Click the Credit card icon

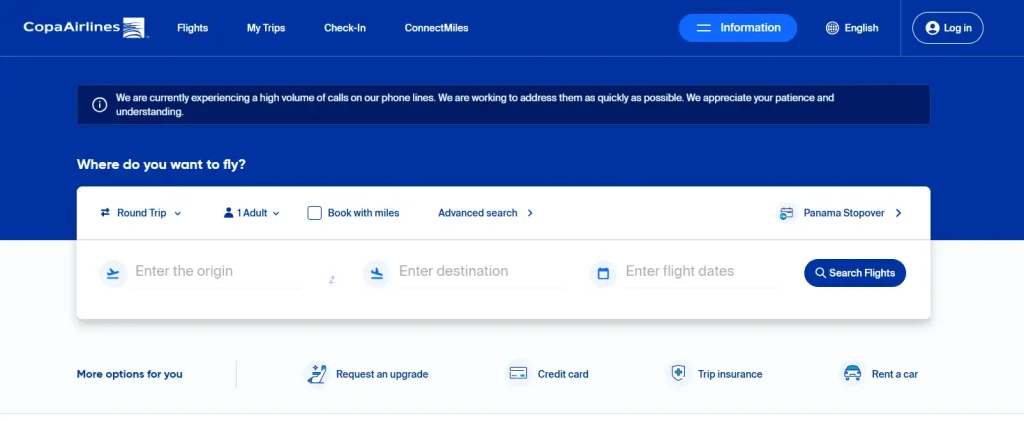(518, 374)
